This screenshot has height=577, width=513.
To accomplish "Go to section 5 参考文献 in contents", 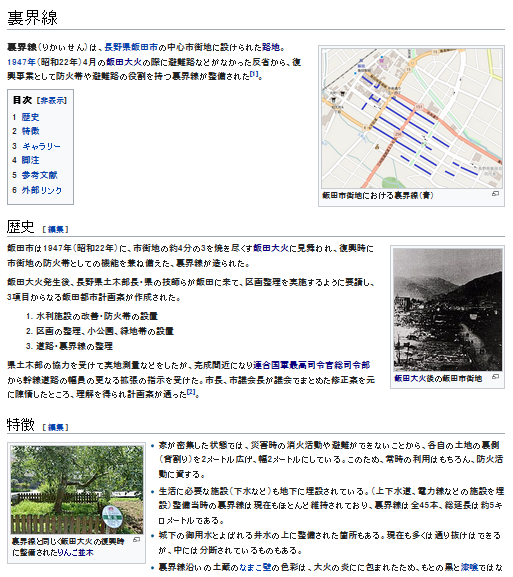I will pyautogui.click(x=39, y=175).
